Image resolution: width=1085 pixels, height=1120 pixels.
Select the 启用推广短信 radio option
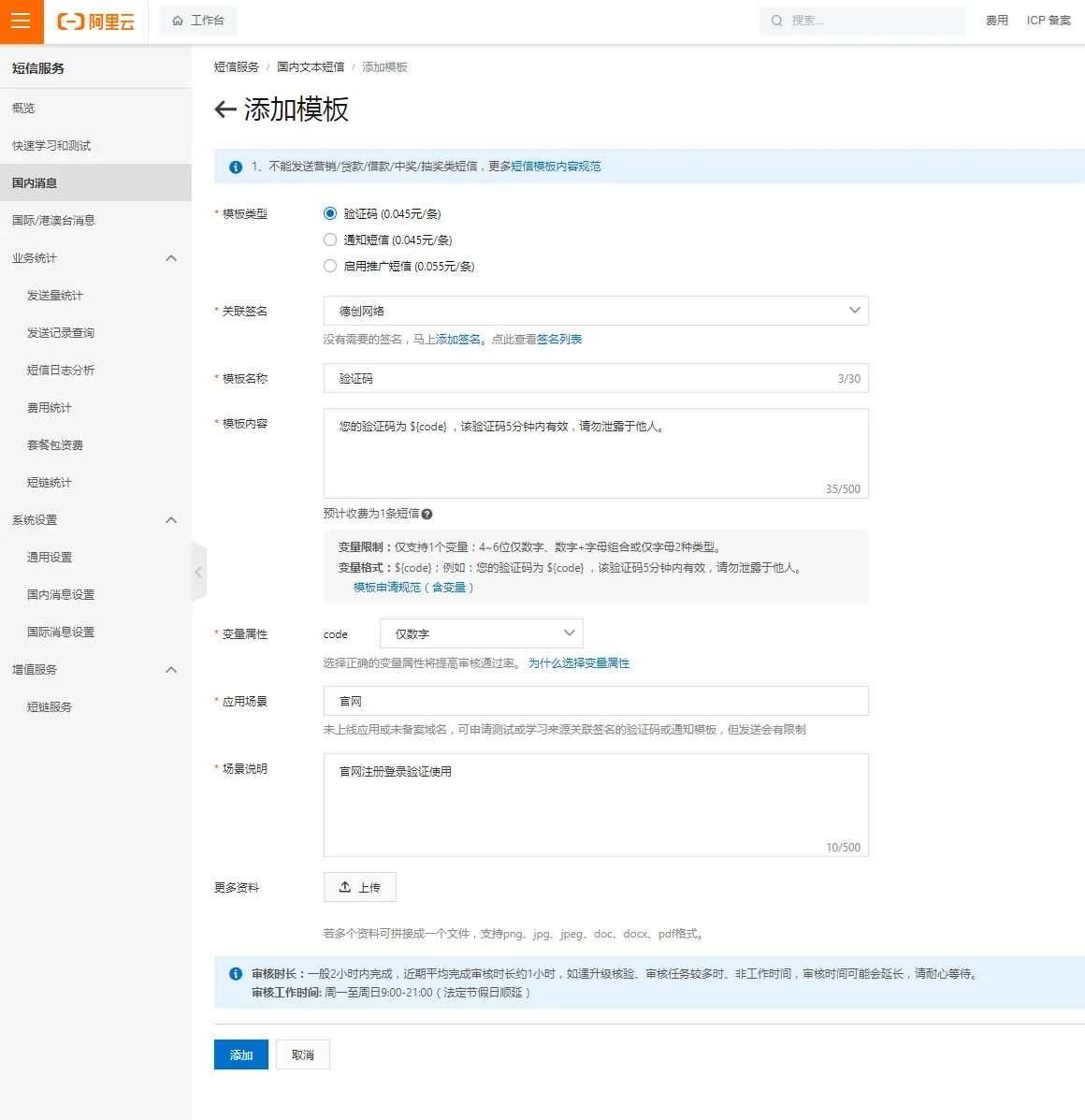330,266
